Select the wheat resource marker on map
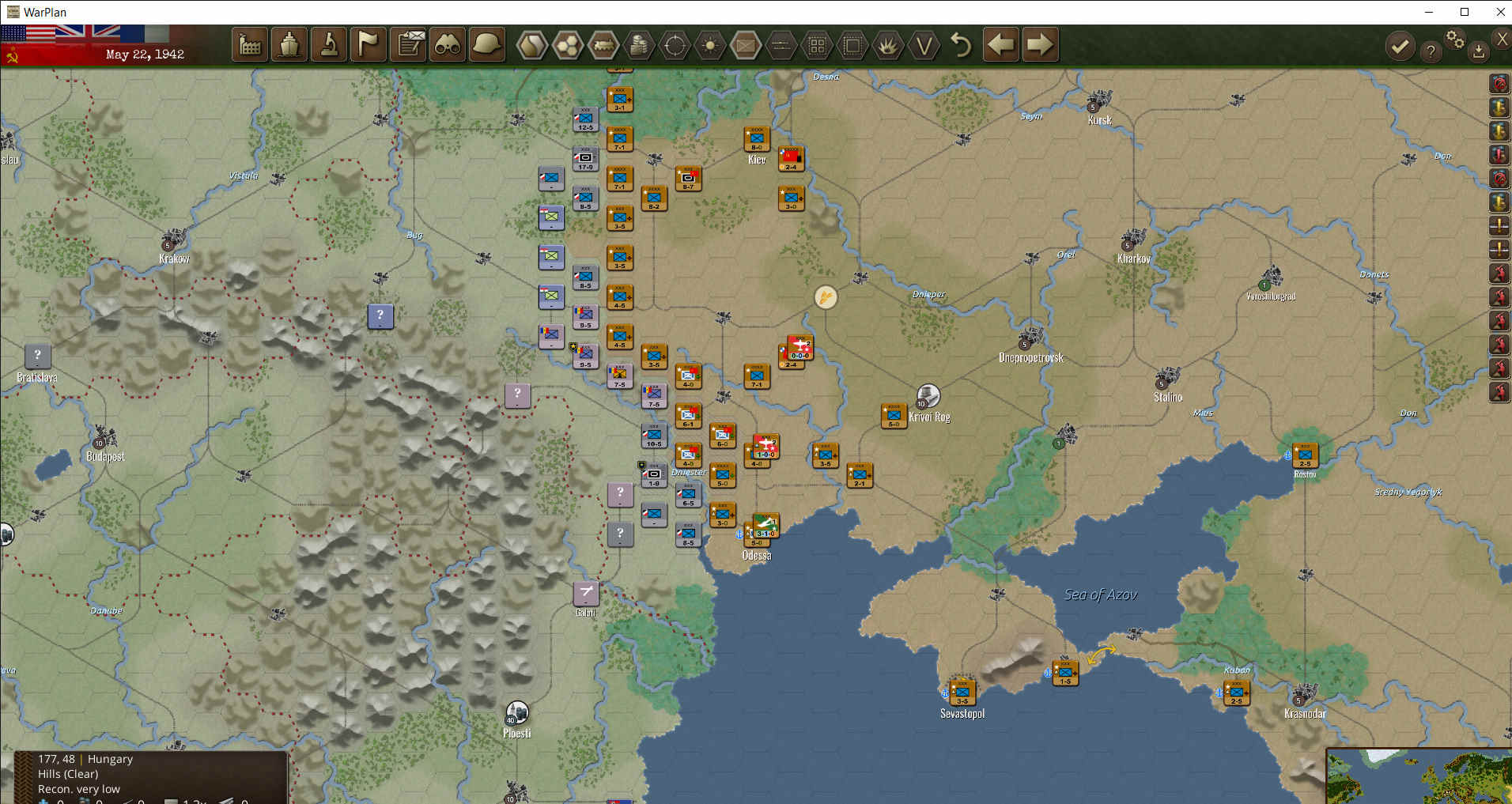The width and height of the screenshot is (1512, 804). (826, 297)
